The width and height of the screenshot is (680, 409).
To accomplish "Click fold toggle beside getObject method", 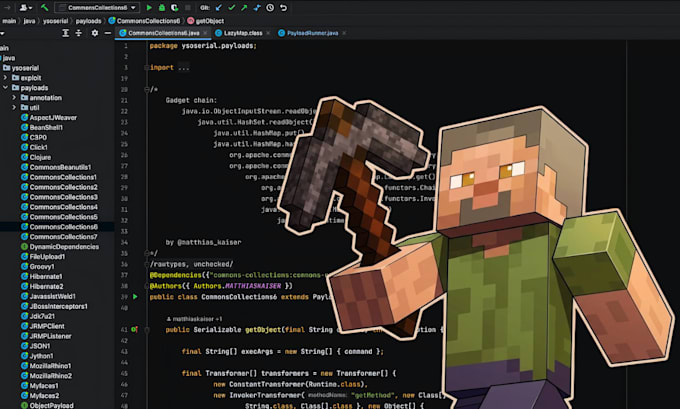I will (147, 330).
